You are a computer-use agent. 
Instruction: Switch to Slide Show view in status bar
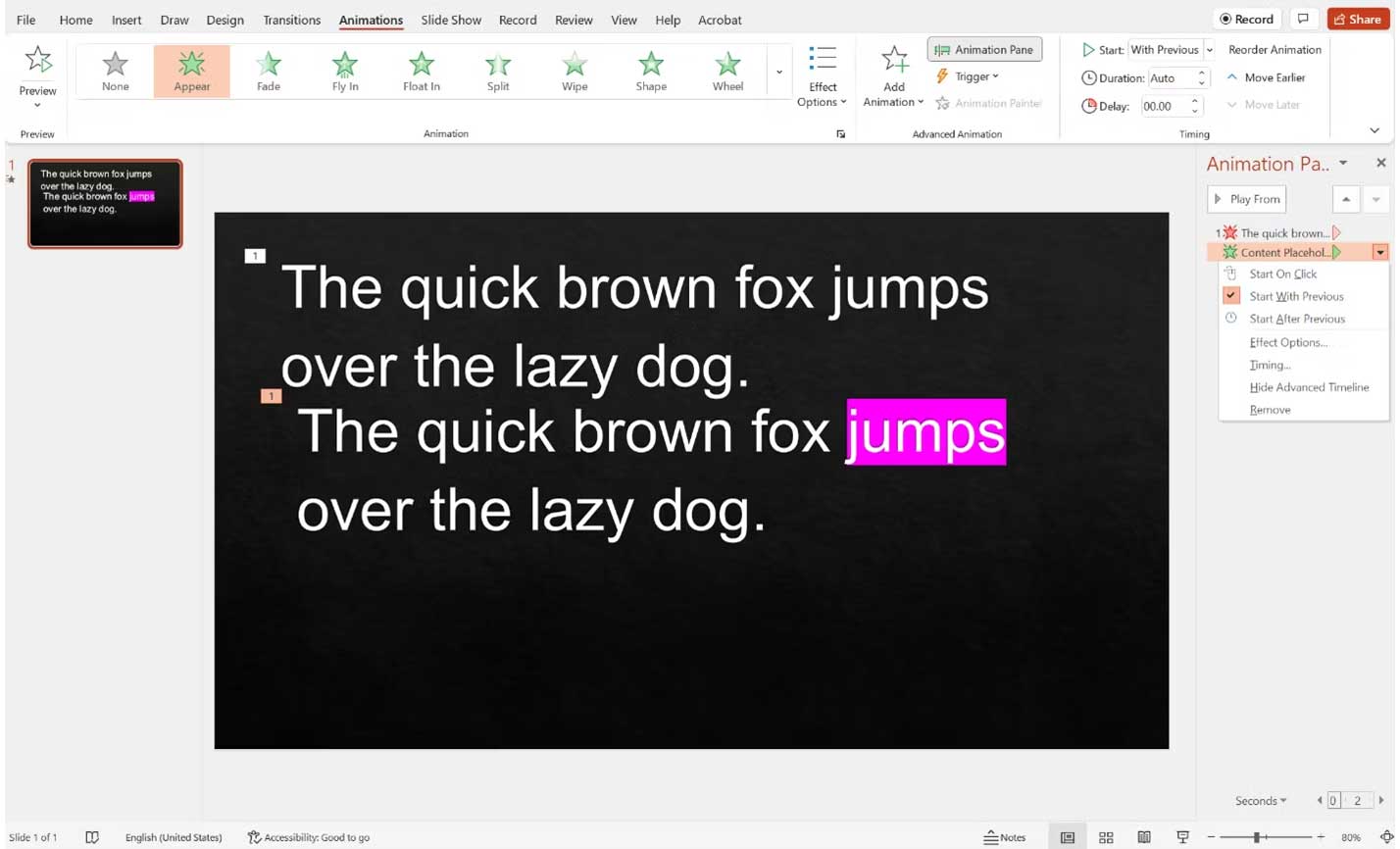(1183, 837)
